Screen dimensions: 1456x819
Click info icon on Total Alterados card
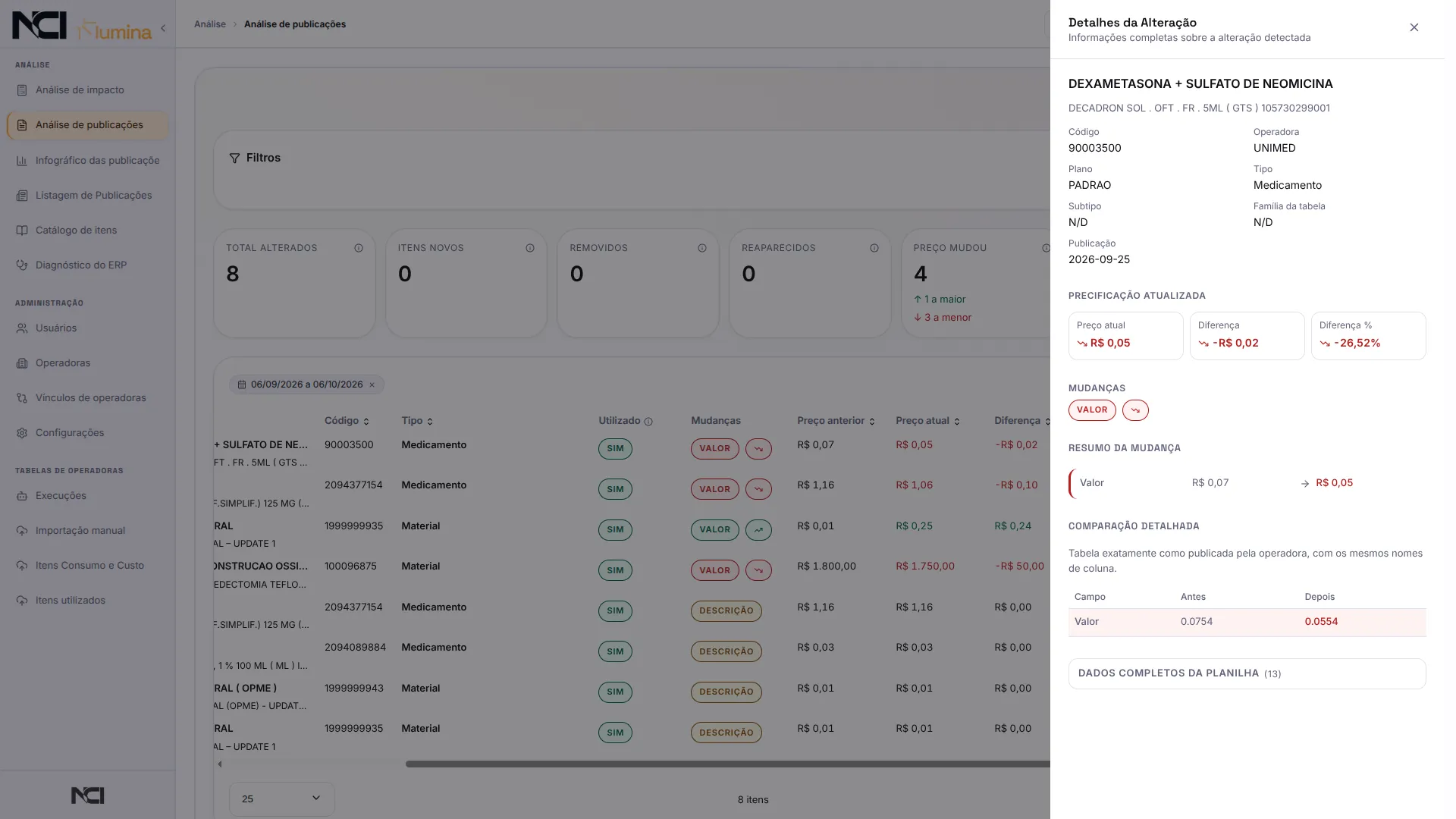click(x=359, y=248)
